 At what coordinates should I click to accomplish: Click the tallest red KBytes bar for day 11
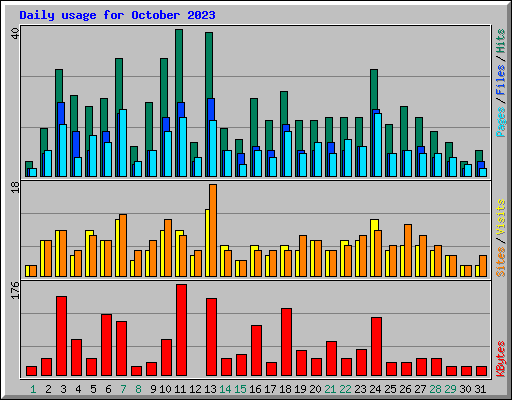pyautogui.click(x=181, y=330)
